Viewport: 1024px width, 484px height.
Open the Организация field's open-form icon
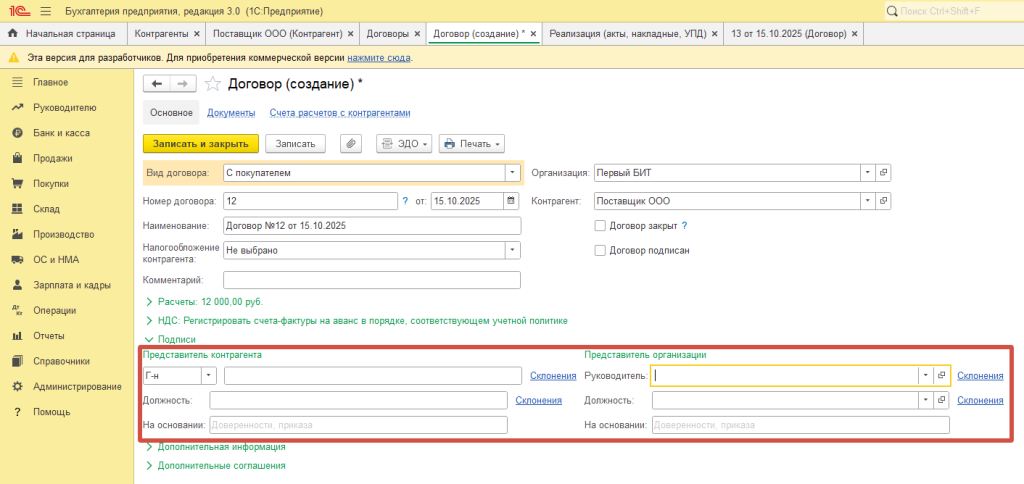(x=883, y=172)
